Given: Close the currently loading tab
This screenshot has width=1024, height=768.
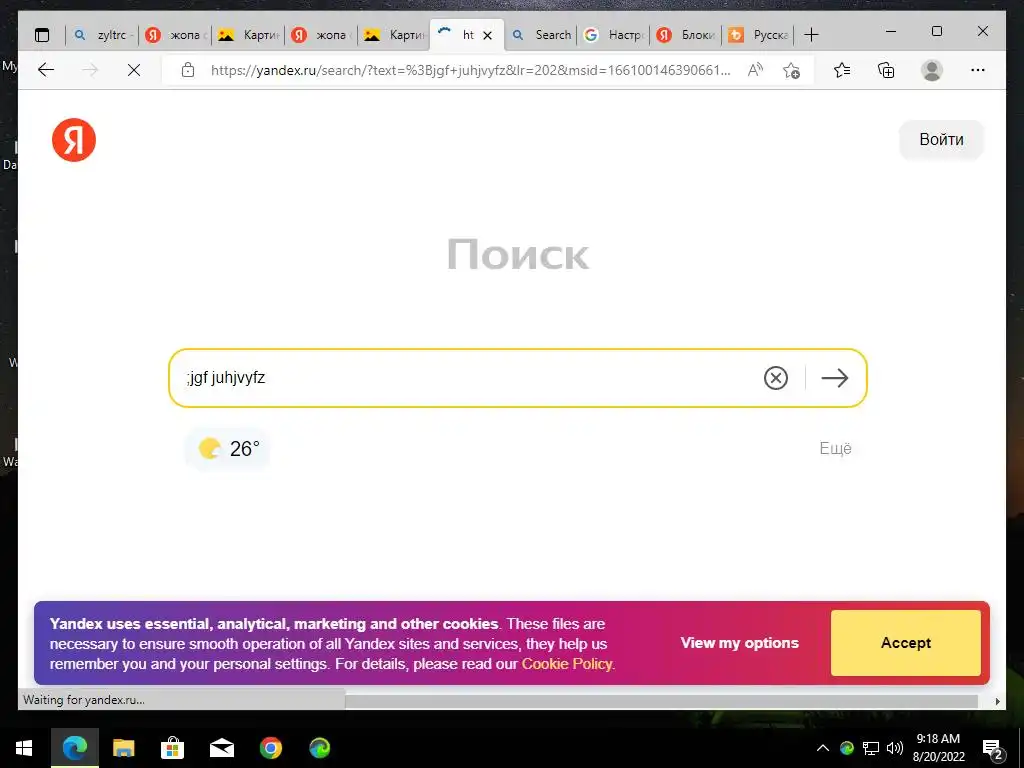Looking at the screenshot, I should pos(487,35).
